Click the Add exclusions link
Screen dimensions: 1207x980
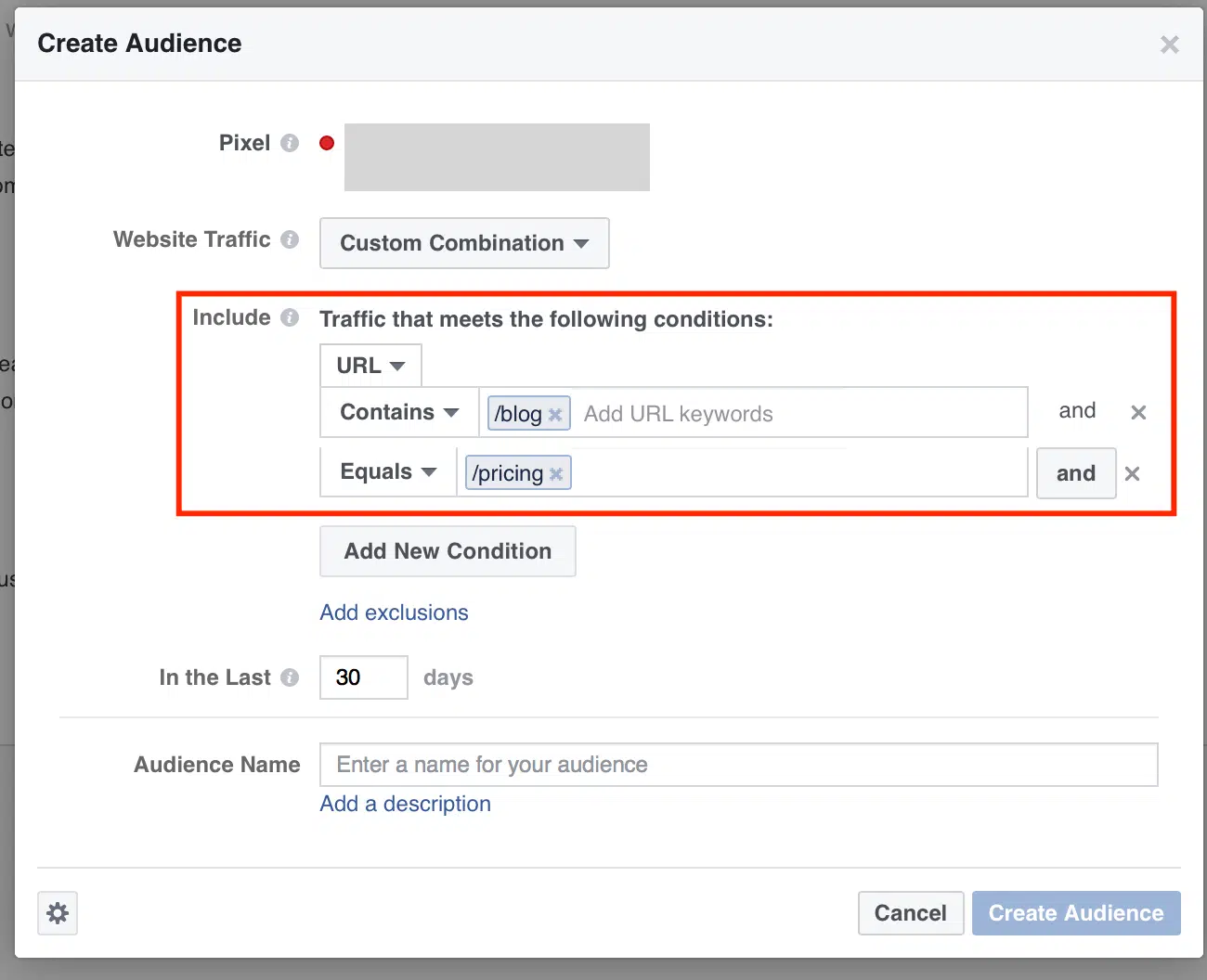[x=394, y=612]
